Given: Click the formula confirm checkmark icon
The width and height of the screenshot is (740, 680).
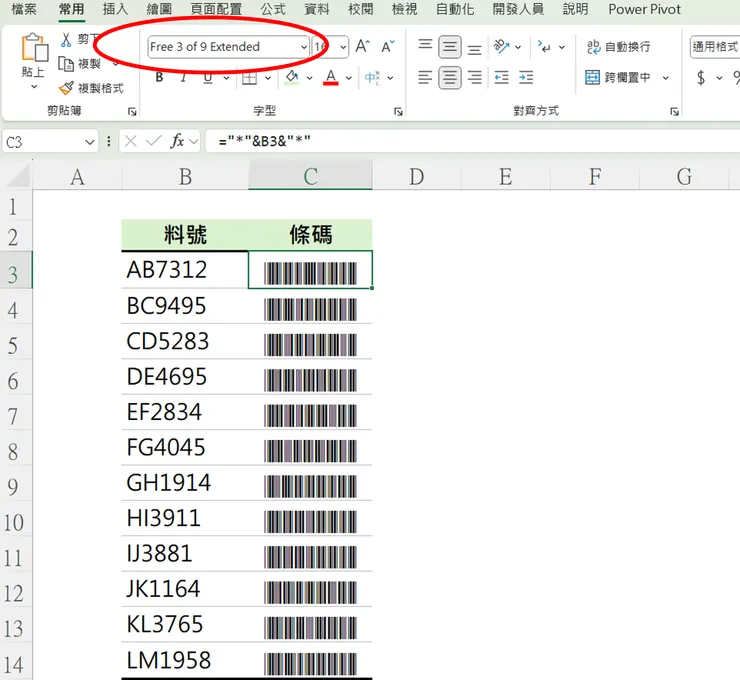Looking at the screenshot, I should point(153,141).
